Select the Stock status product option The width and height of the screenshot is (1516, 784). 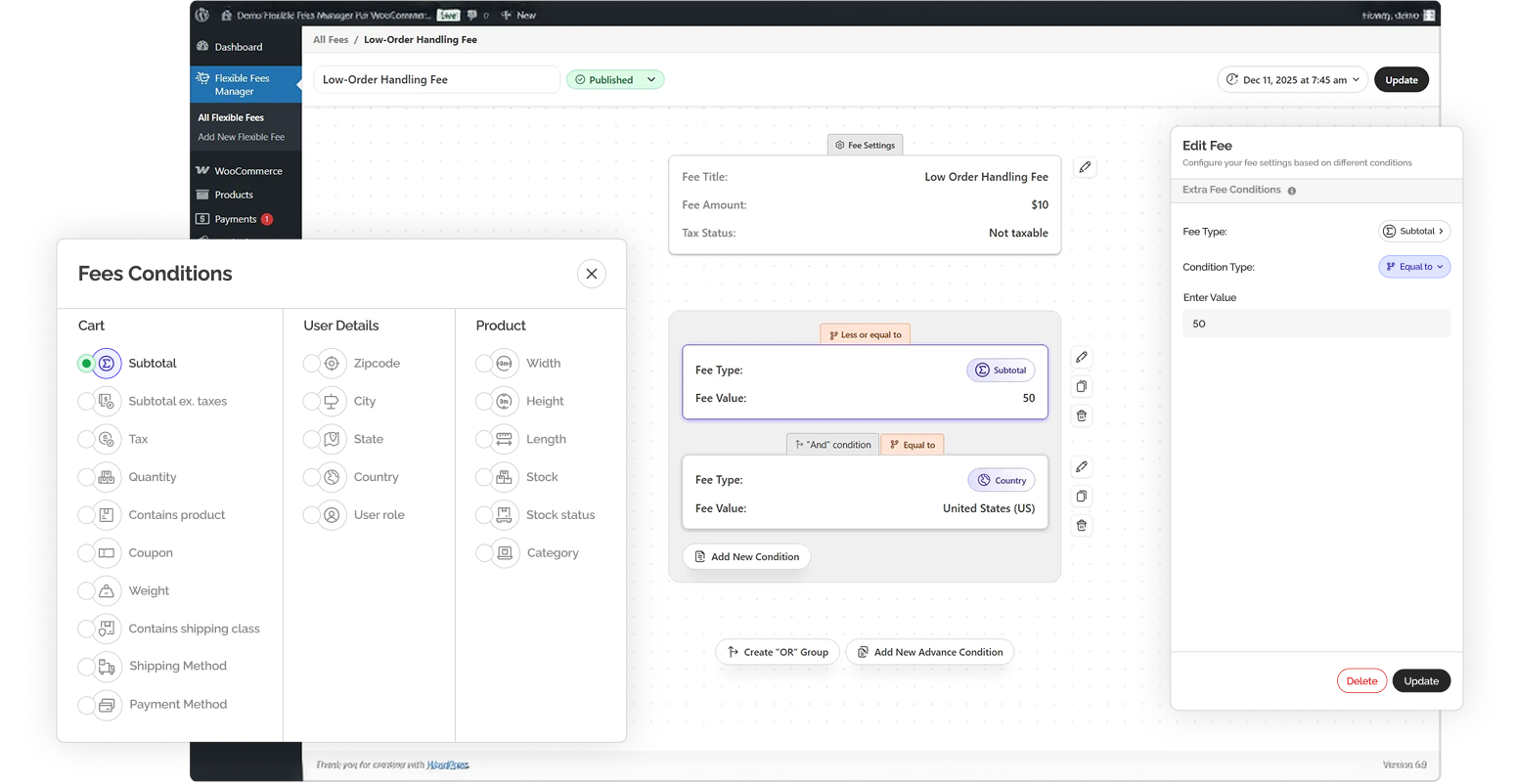coord(483,515)
